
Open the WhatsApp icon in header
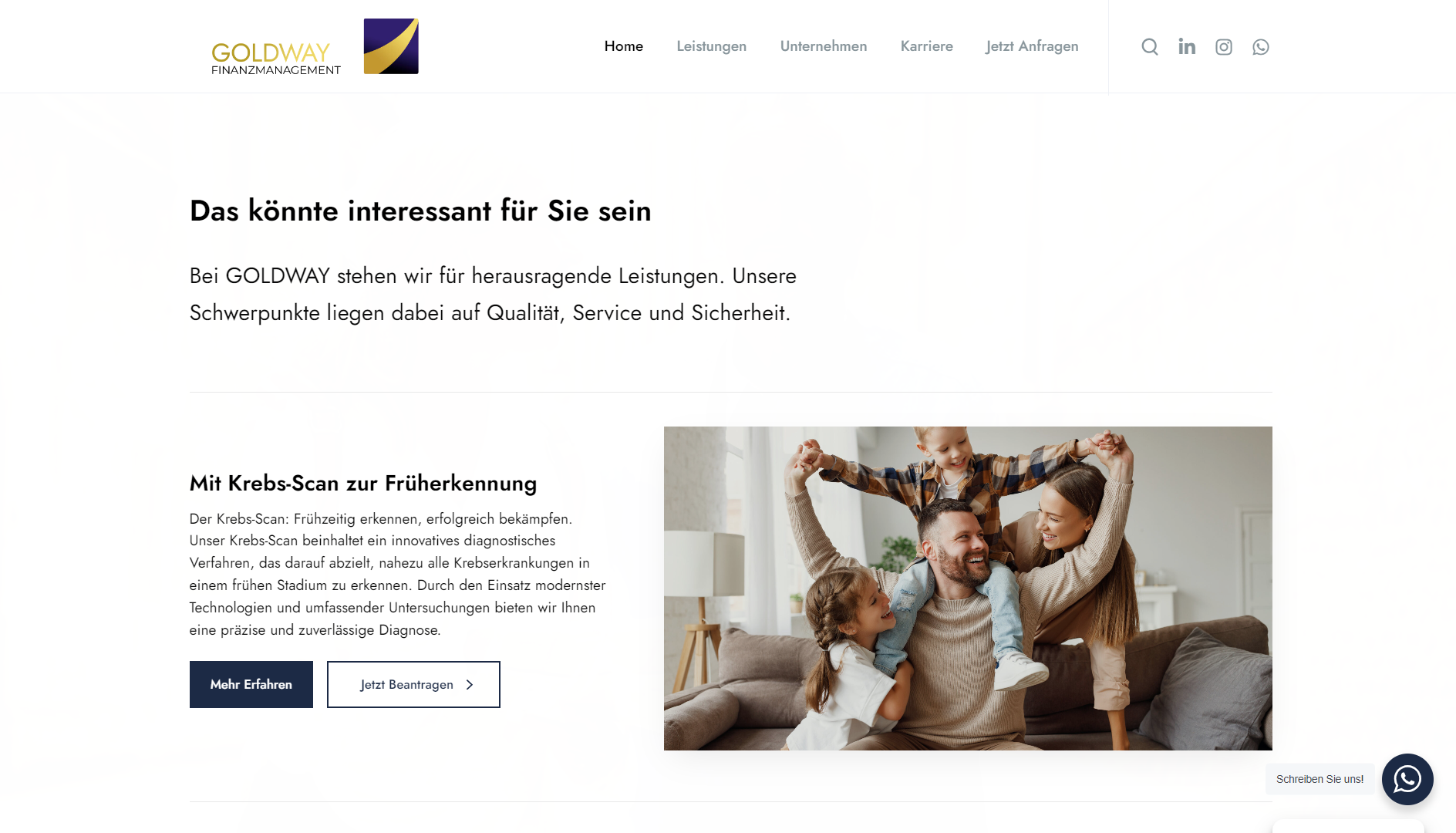click(1261, 47)
